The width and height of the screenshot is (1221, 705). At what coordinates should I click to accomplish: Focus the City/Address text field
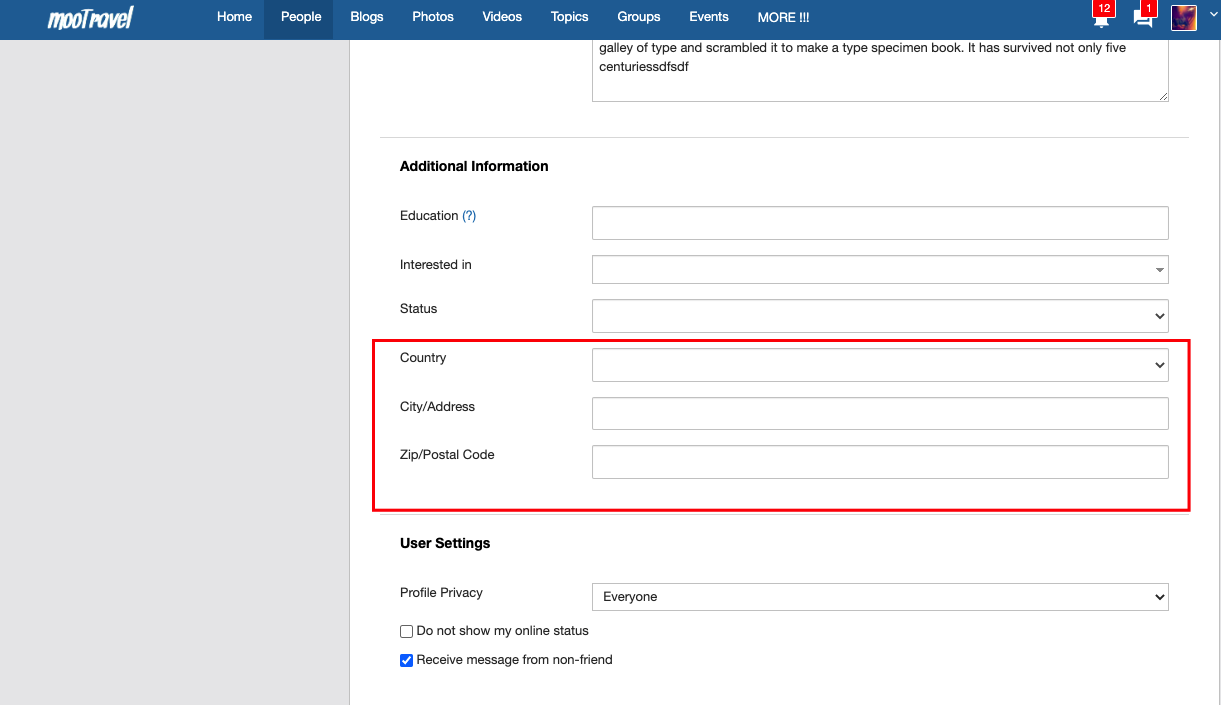tap(880, 414)
